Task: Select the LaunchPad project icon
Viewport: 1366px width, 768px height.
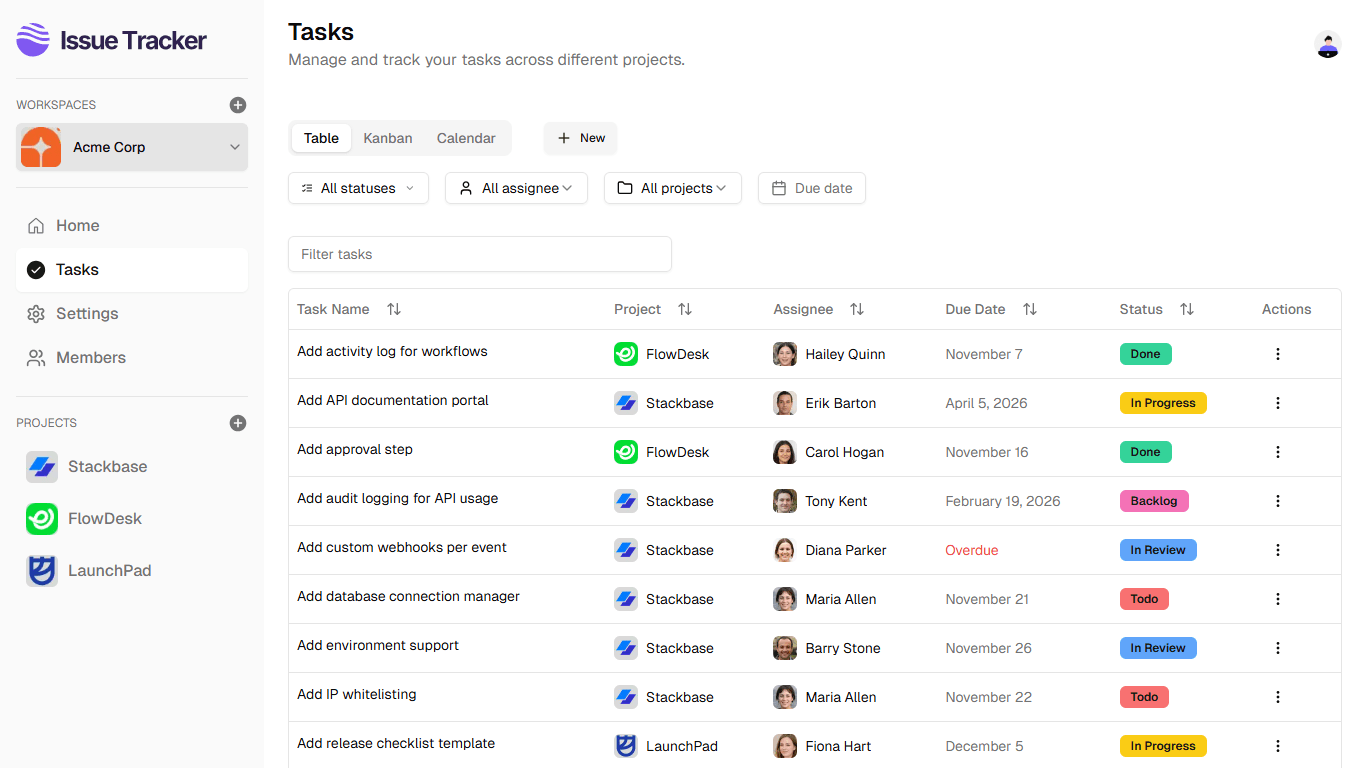Action: [42, 570]
